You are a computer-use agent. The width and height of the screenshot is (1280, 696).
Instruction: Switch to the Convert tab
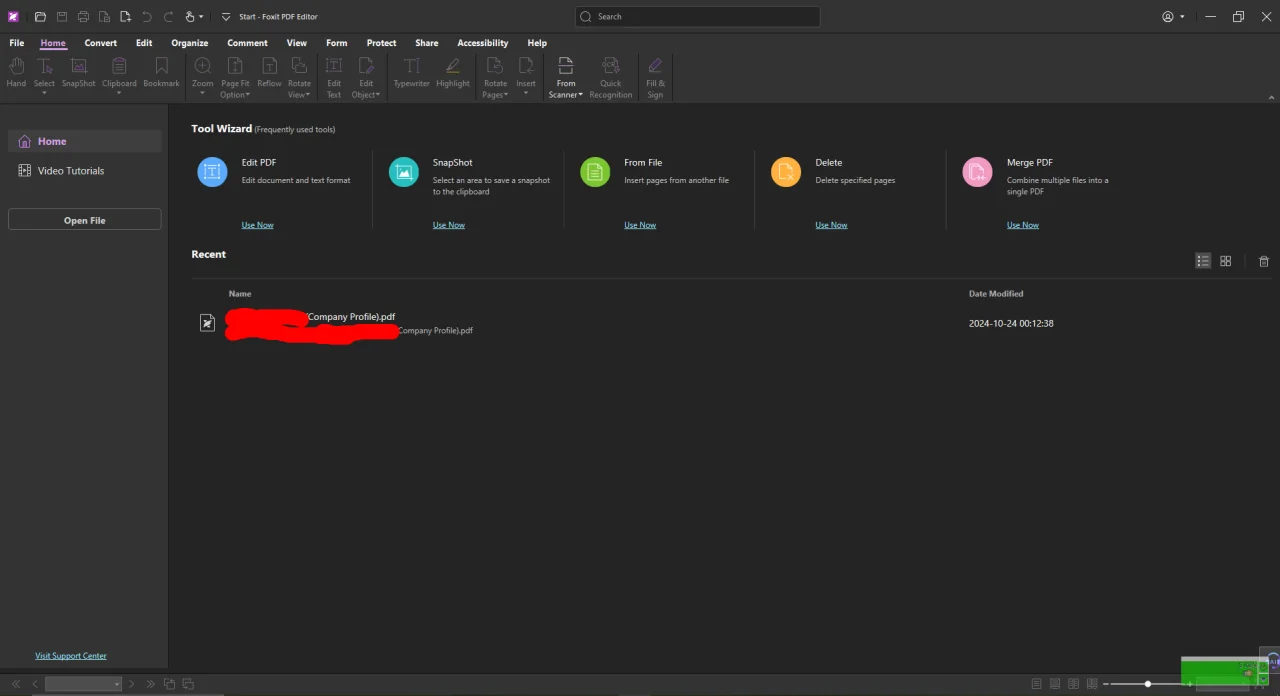tap(100, 43)
